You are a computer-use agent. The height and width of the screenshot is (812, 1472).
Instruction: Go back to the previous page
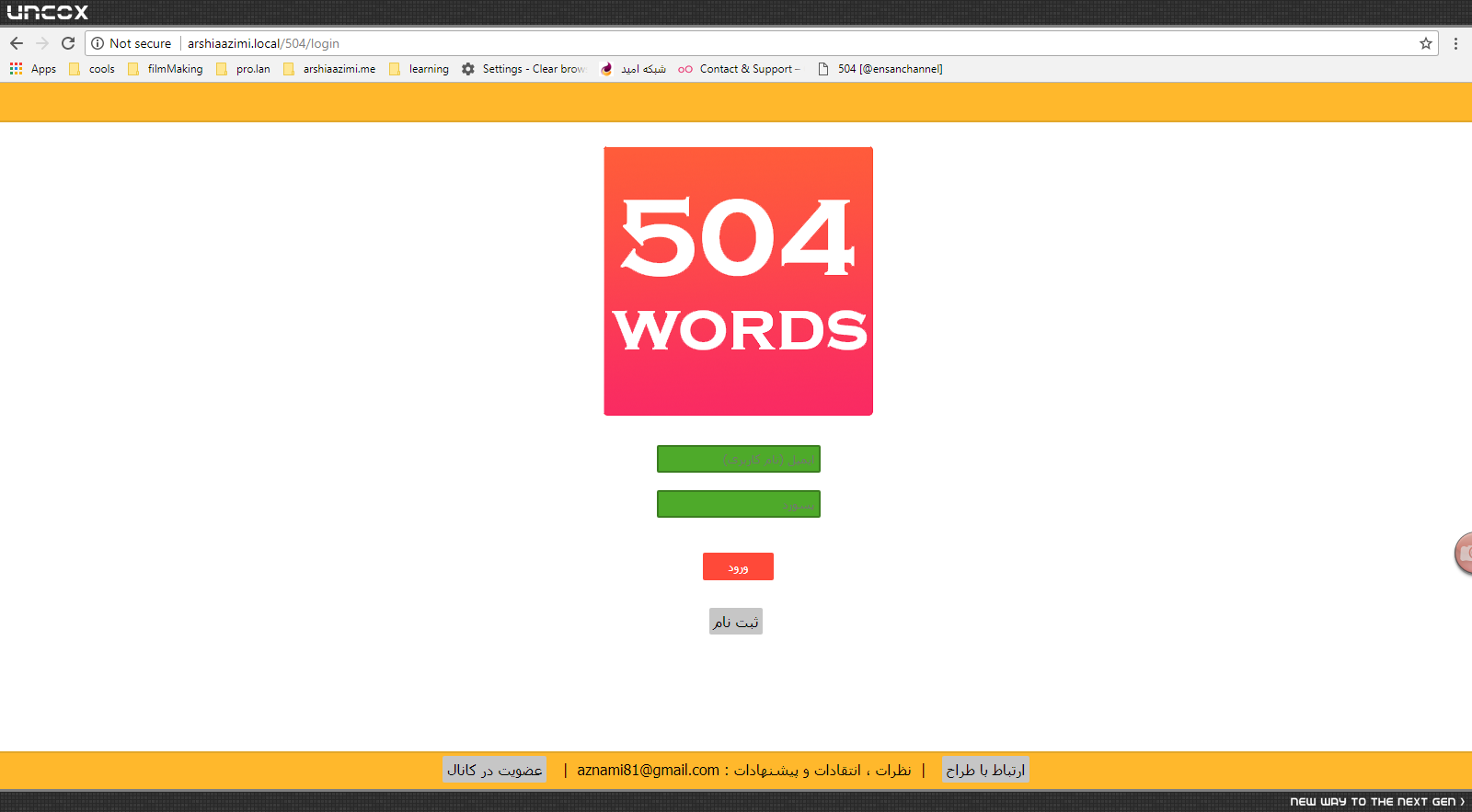click(x=17, y=43)
